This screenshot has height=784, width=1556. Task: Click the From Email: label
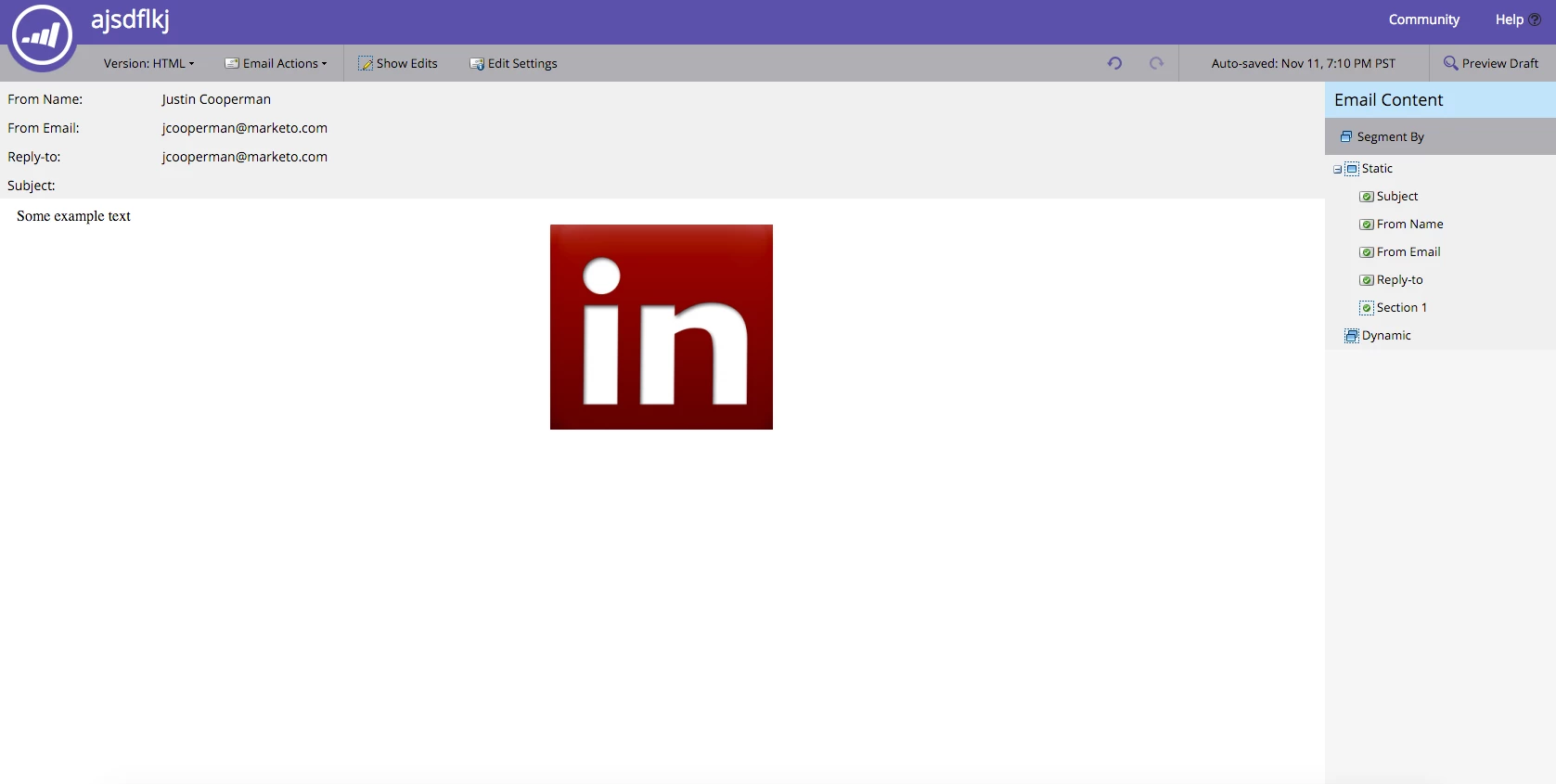(44, 128)
